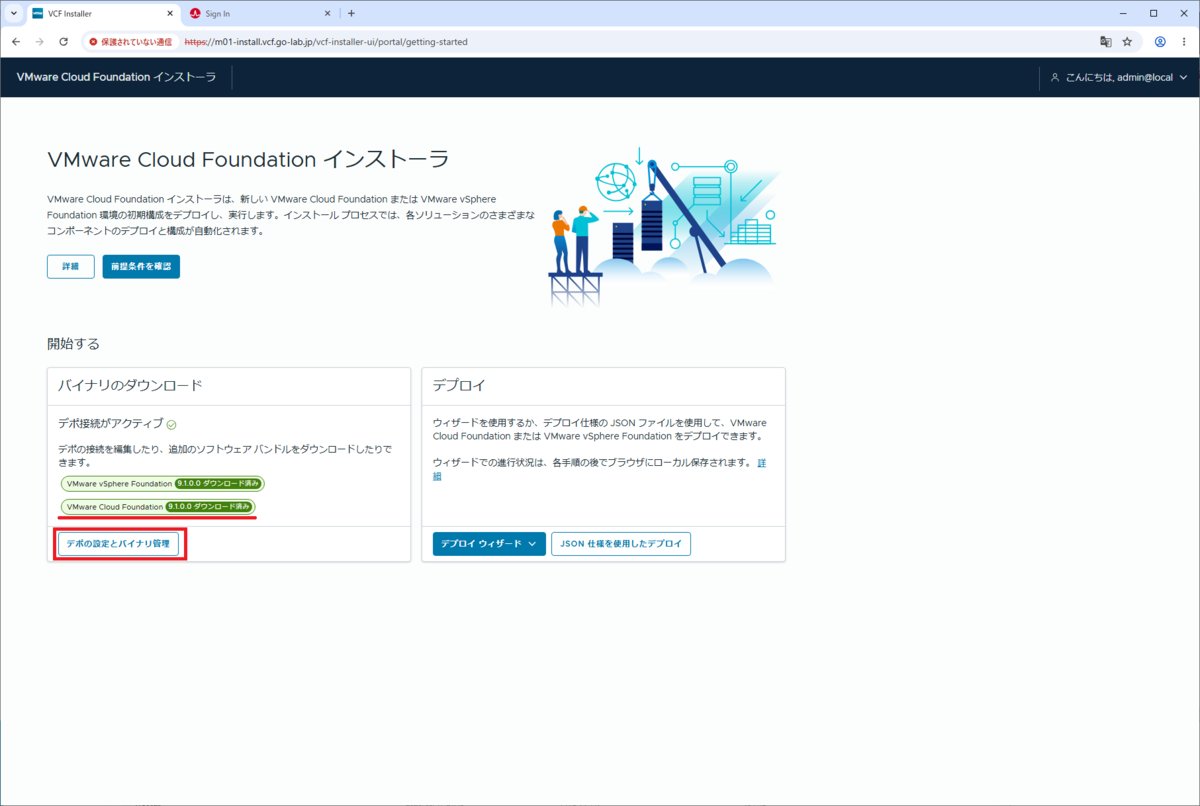Switch to the Sign In tab
The height and width of the screenshot is (806, 1200).
point(258,14)
